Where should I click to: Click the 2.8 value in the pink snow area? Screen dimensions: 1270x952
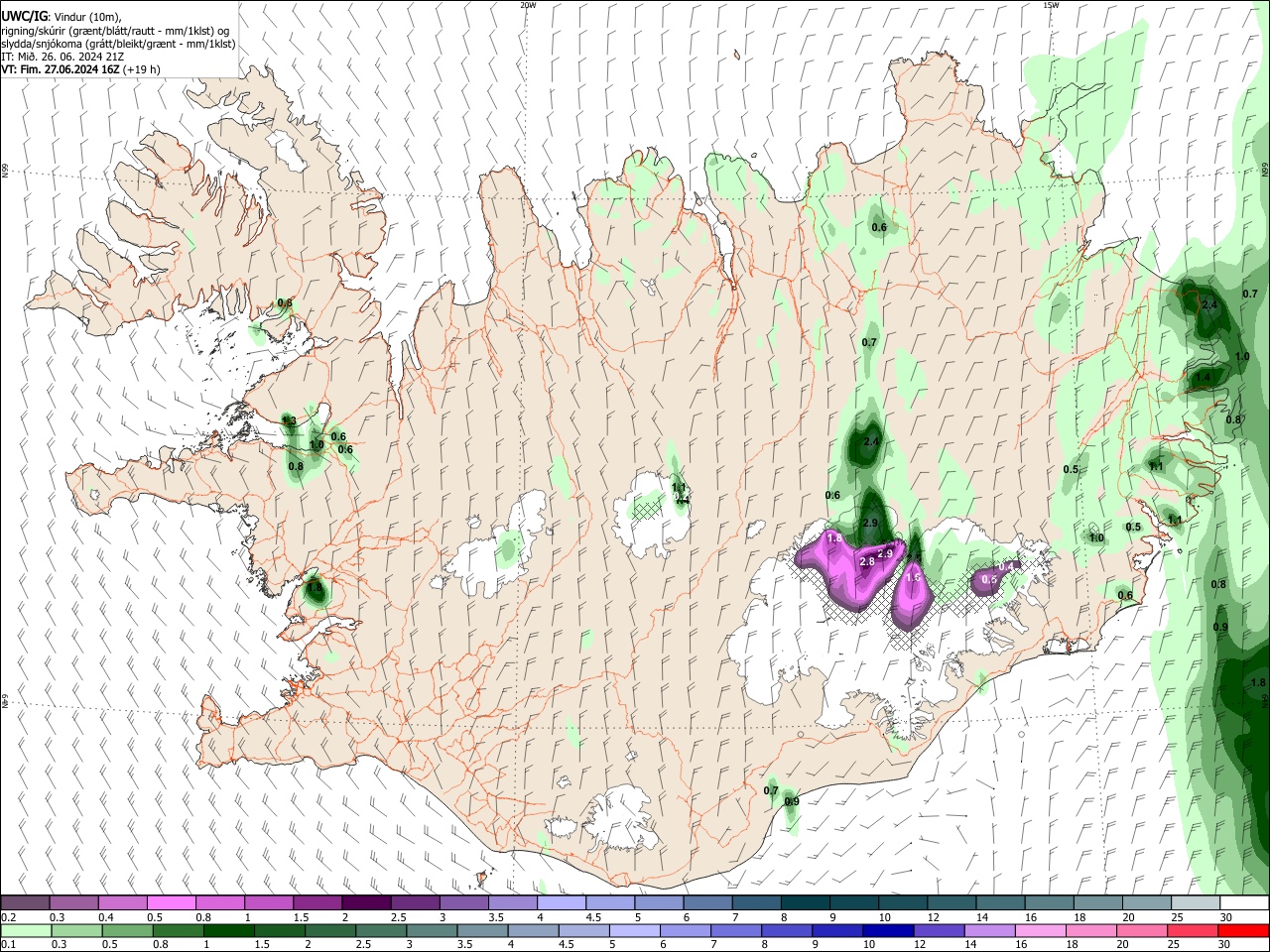coord(866,562)
